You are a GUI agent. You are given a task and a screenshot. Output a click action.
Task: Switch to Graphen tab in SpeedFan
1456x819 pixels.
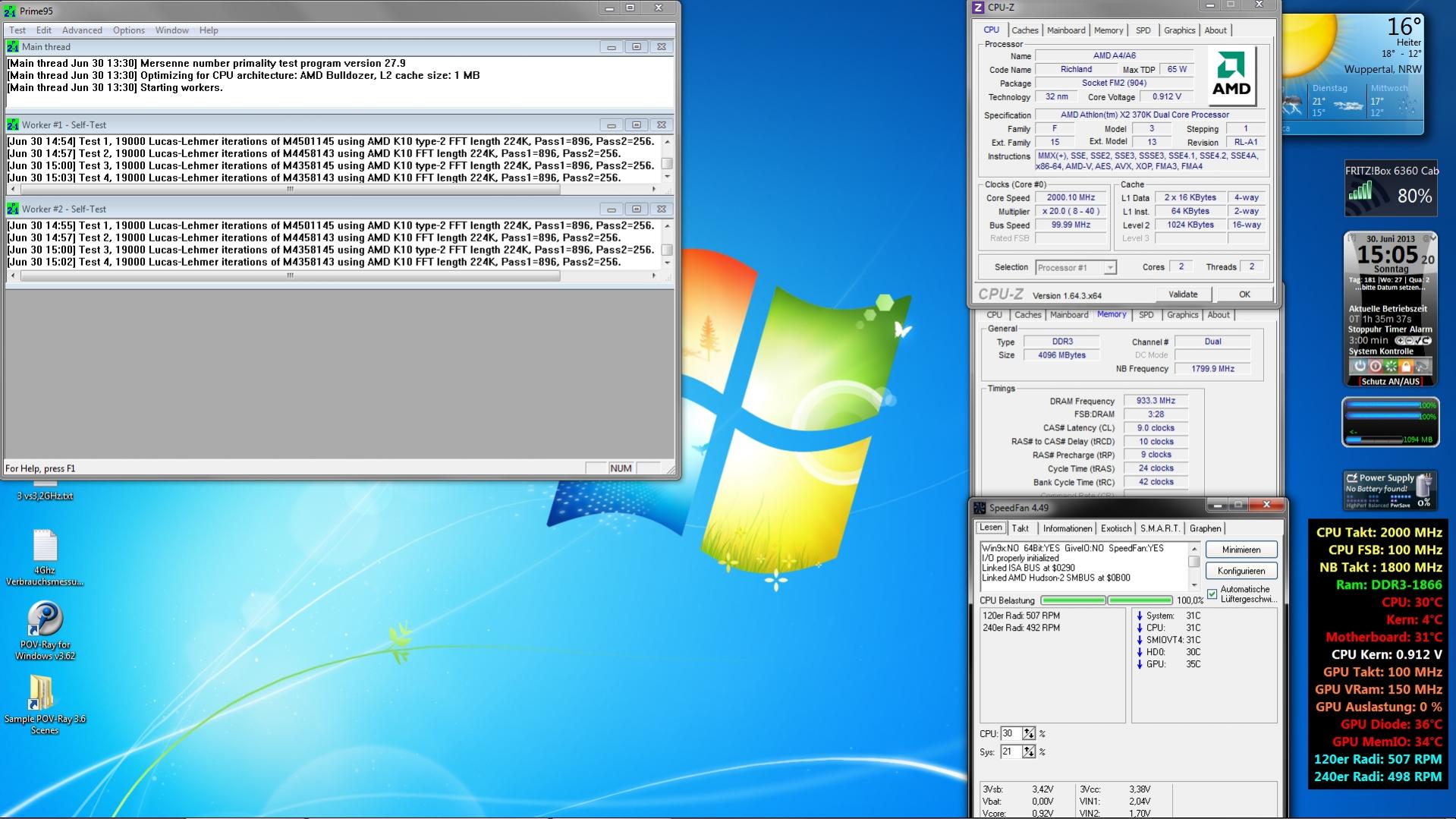tap(1206, 529)
